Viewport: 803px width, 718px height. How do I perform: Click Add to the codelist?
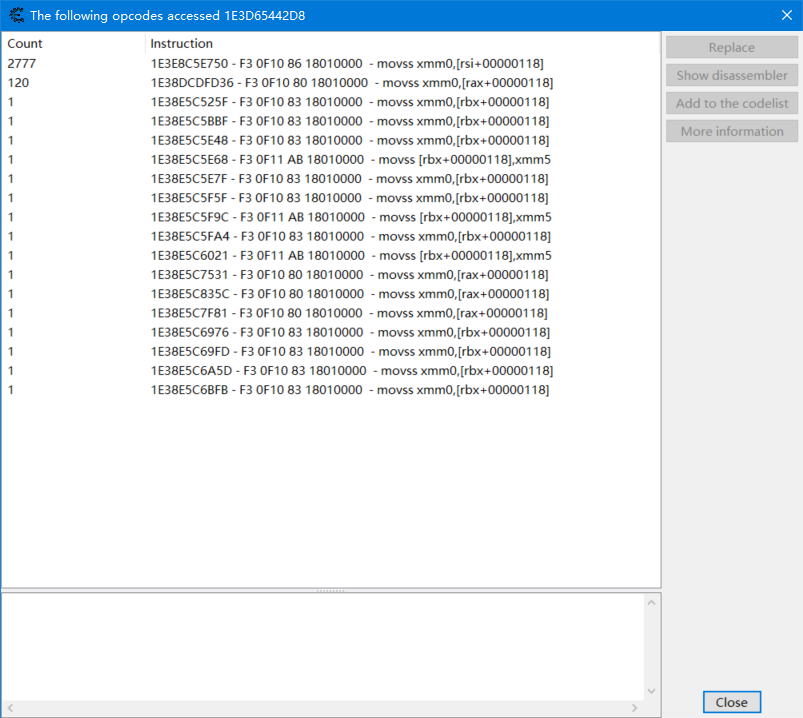click(x=731, y=103)
